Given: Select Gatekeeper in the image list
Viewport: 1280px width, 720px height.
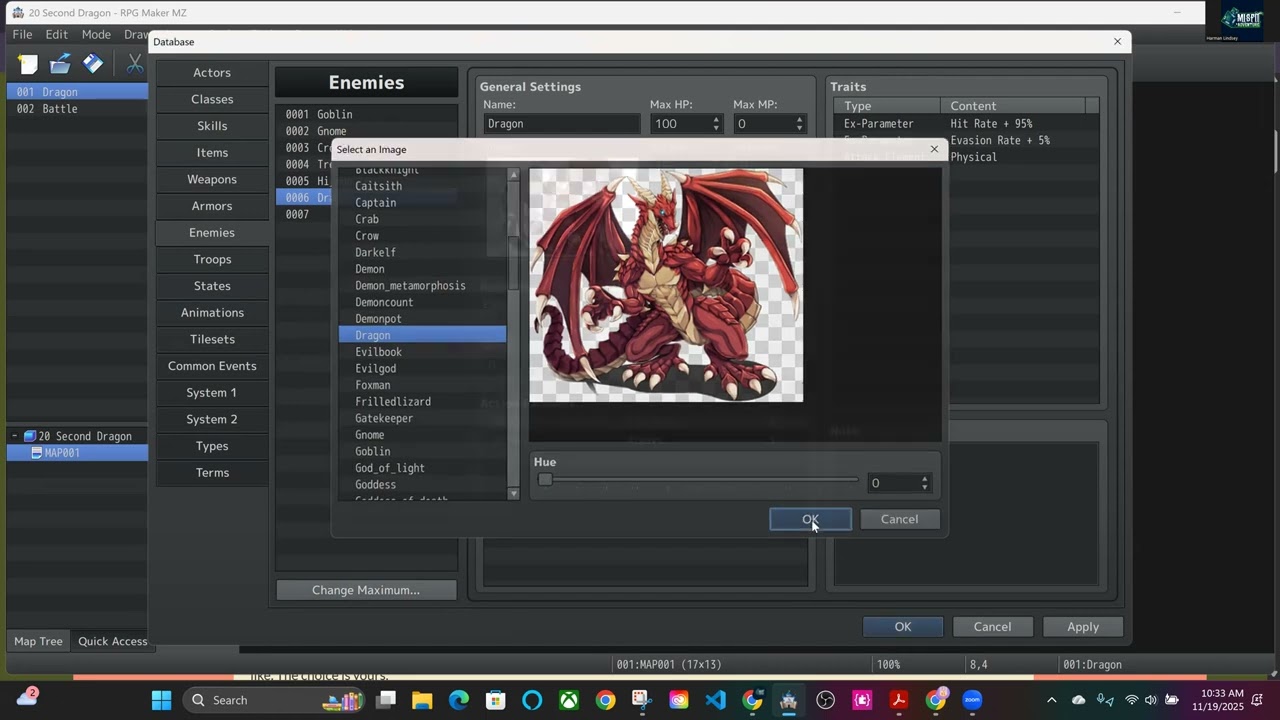Looking at the screenshot, I should point(422,418).
